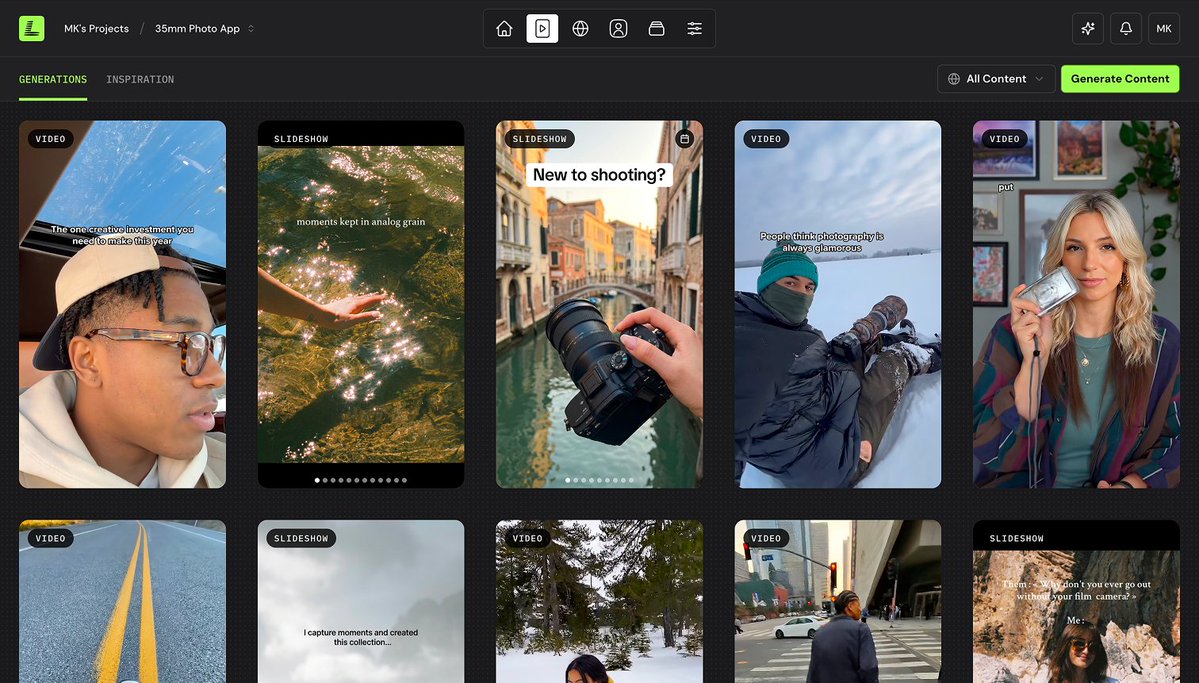Open the globe icon in top navigation
This screenshot has width=1199, height=683.
[x=580, y=28]
